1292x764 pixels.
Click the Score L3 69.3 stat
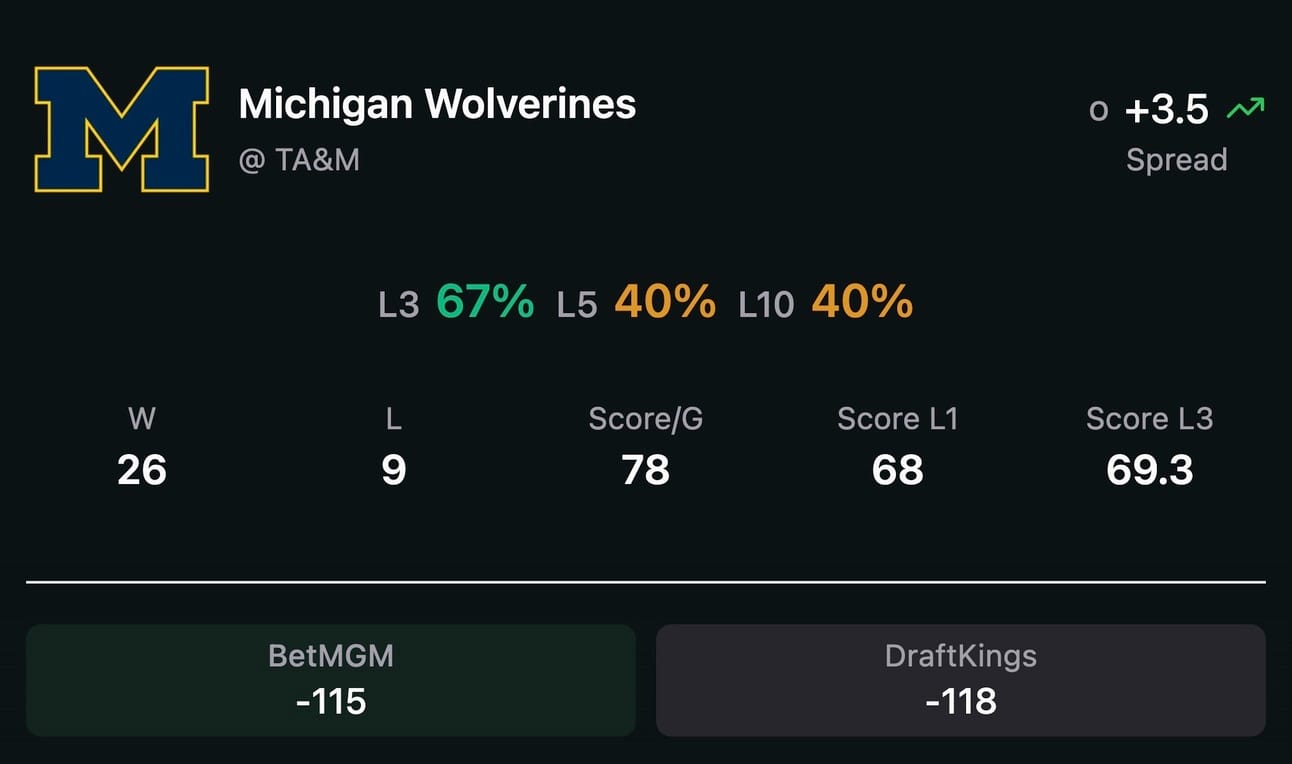point(1150,445)
